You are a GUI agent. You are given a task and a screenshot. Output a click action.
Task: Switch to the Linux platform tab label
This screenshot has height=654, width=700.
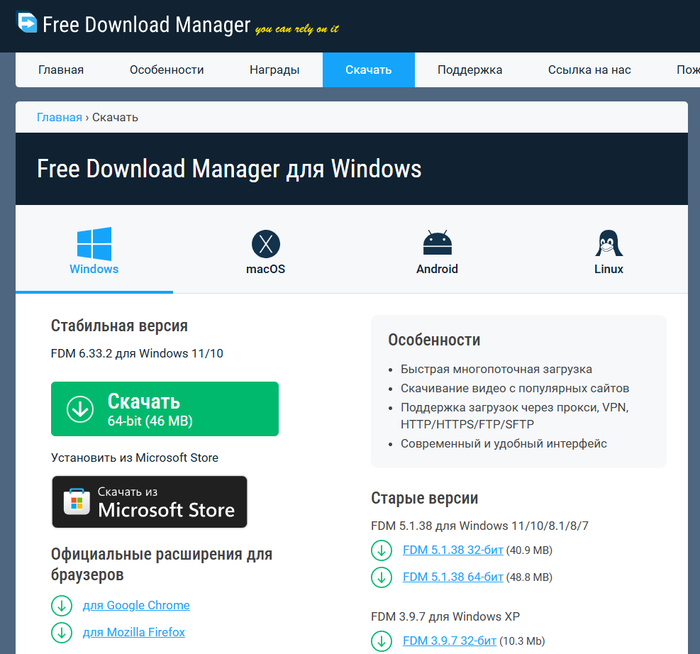tap(608, 269)
